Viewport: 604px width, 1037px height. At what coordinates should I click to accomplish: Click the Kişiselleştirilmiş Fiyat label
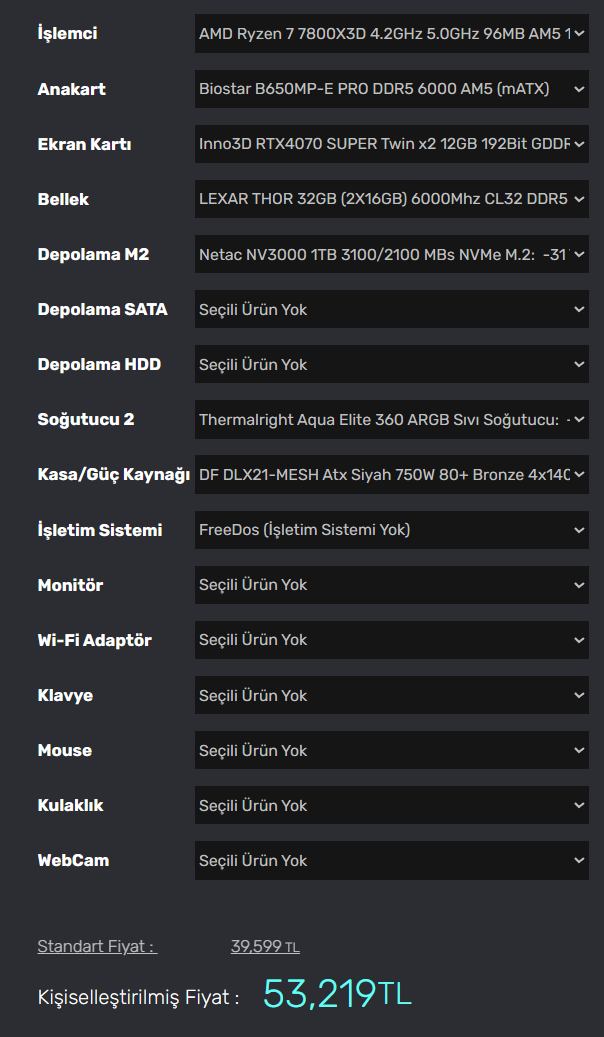click(x=138, y=997)
